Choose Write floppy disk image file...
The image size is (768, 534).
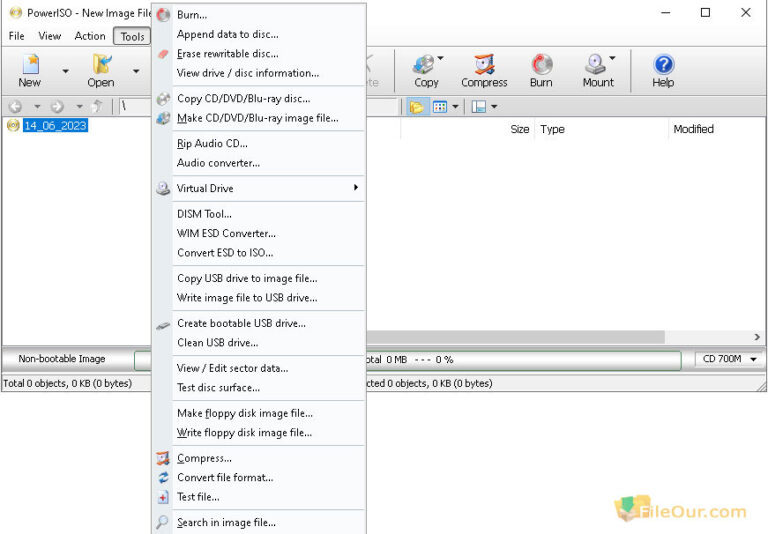(260, 433)
